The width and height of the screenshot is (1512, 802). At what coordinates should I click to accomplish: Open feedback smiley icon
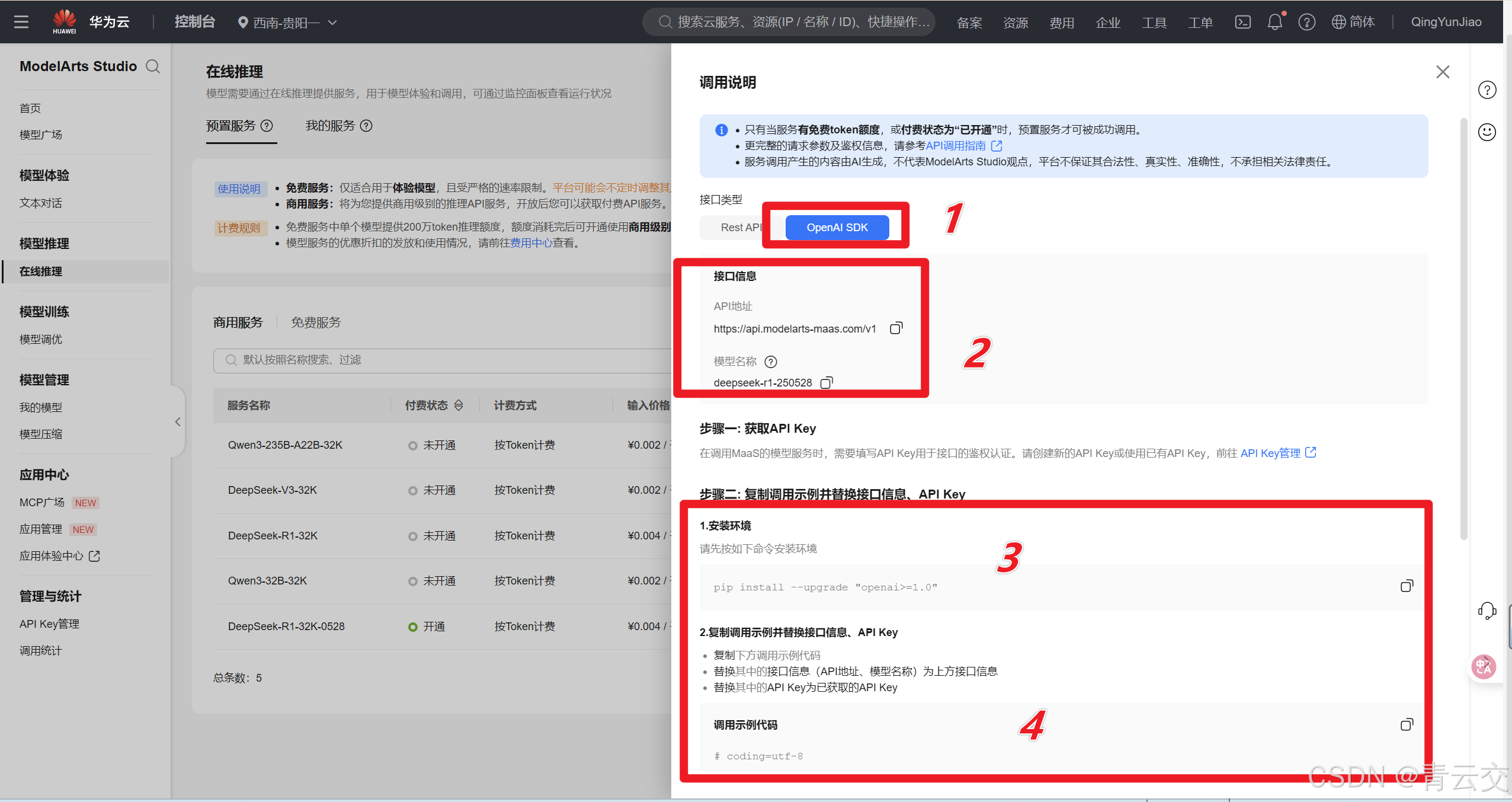pos(1487,132)
